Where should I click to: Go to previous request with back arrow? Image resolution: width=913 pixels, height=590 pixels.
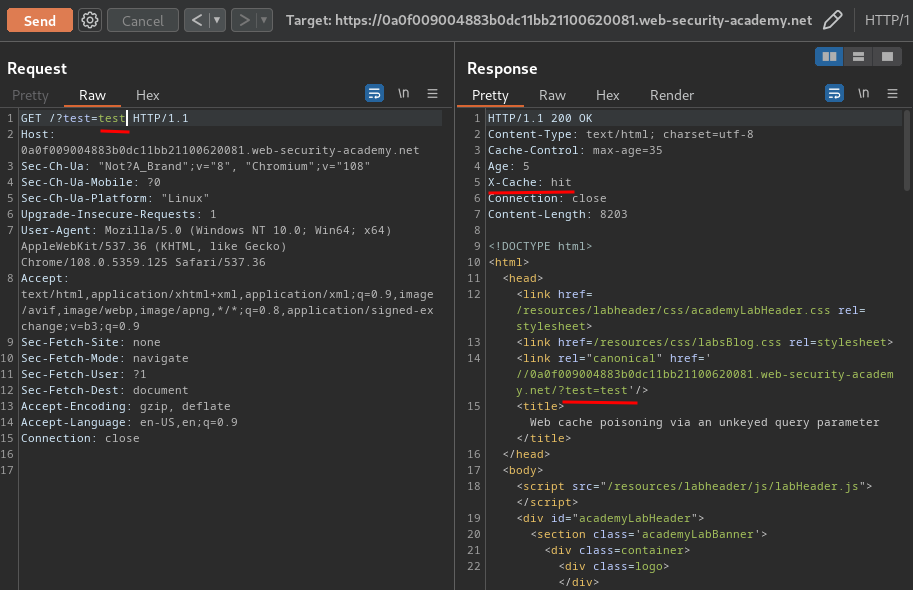point(197,20)
